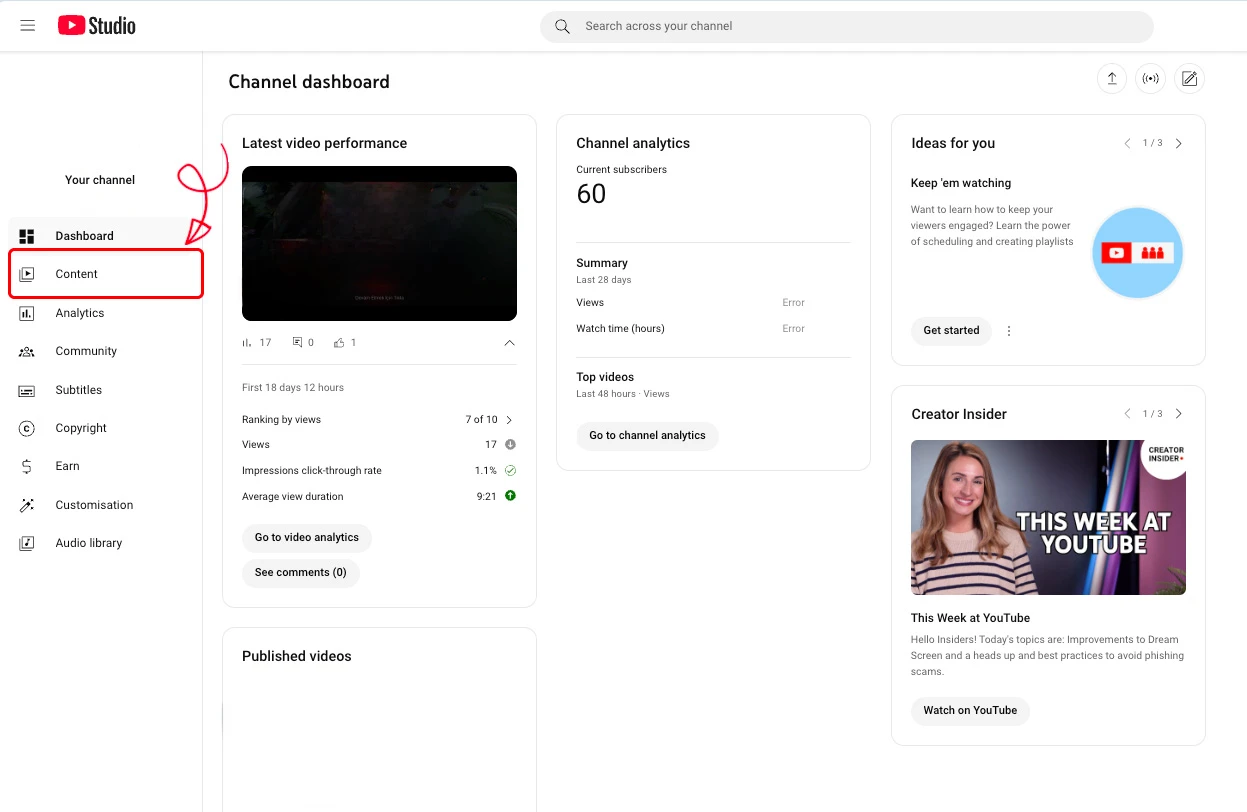The width and height of the screenshot is (1247, 812).
Task: Go to next Creator Insider card
Action: (x=1179, y=414)
